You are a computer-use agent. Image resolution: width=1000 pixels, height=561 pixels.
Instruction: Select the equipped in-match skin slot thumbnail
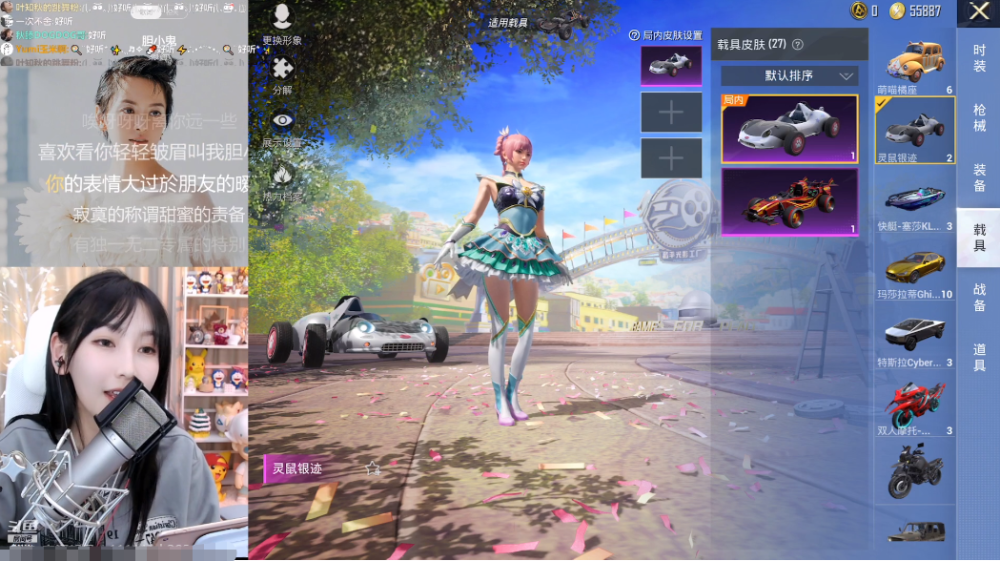click(671, 65)
